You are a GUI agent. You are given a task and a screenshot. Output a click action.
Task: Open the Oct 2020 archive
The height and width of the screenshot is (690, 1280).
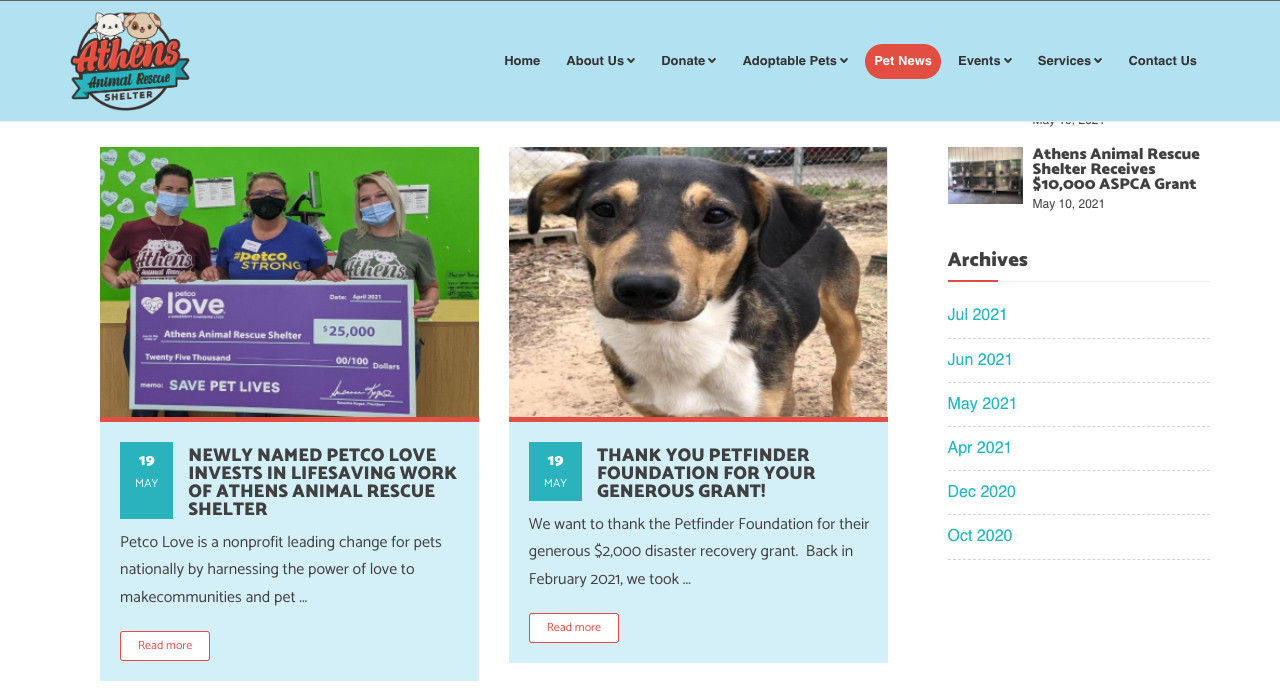[x=980, y=536]
